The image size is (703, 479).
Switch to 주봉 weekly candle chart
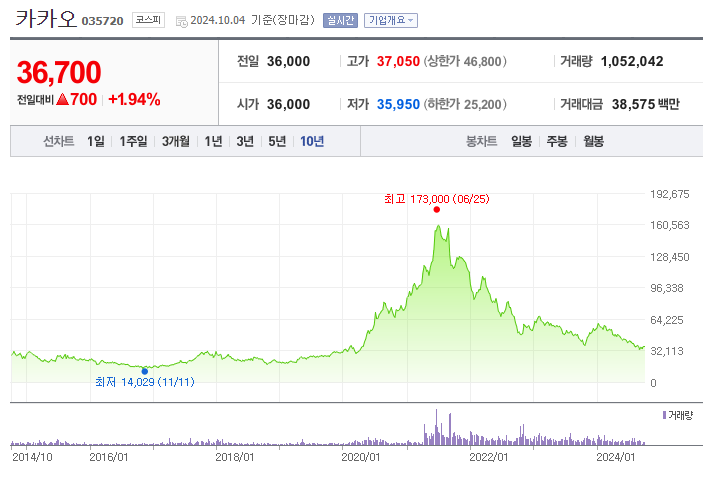coord(557,142)
